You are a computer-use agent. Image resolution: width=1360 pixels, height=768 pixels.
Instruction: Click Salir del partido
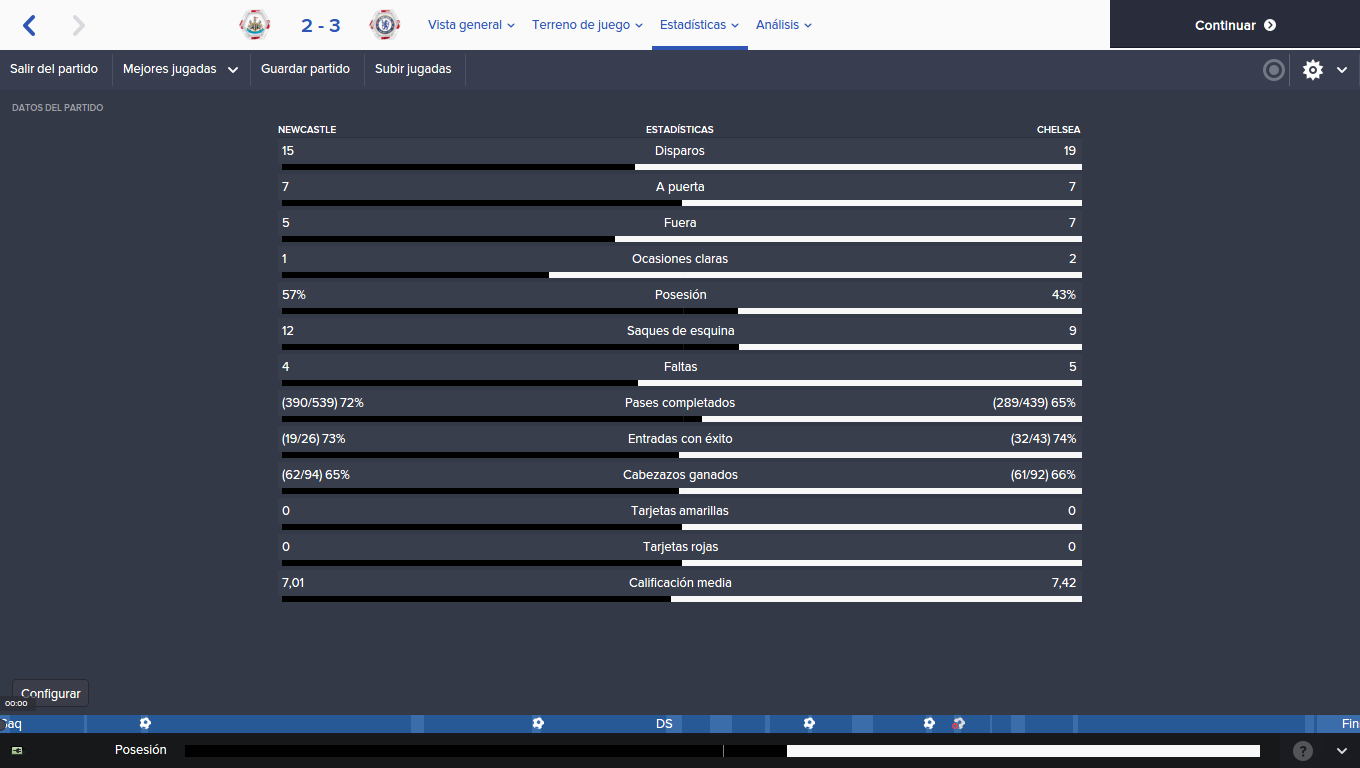tap(54, 70)
